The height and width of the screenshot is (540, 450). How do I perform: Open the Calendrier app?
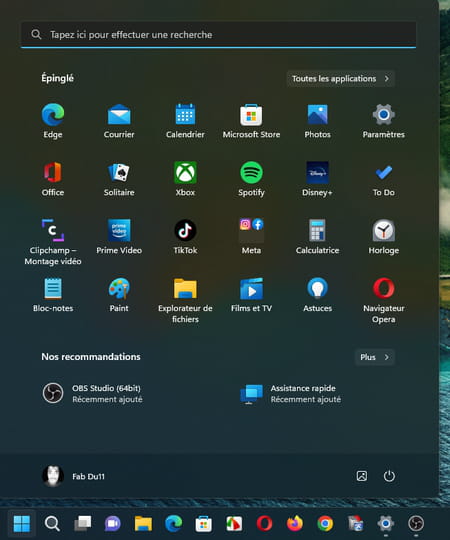click(x=185, y=121)
